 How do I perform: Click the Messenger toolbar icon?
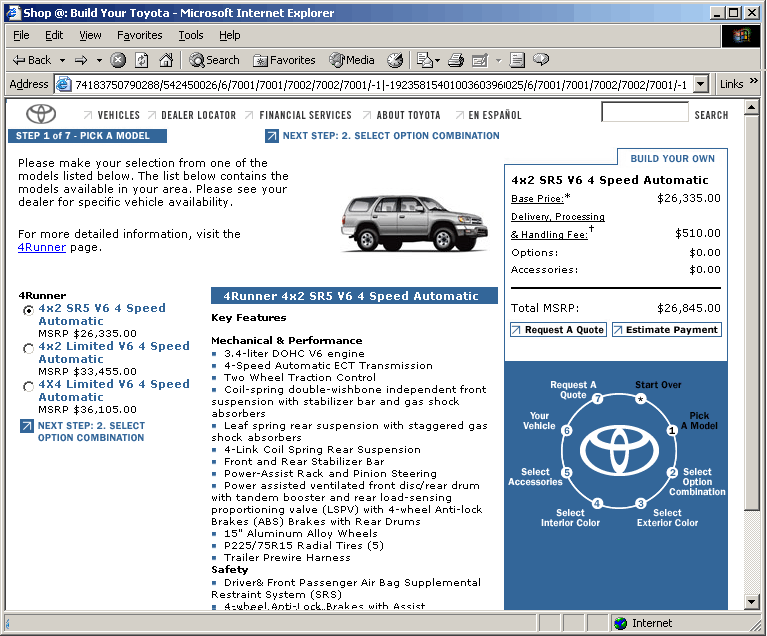(541, 60)
